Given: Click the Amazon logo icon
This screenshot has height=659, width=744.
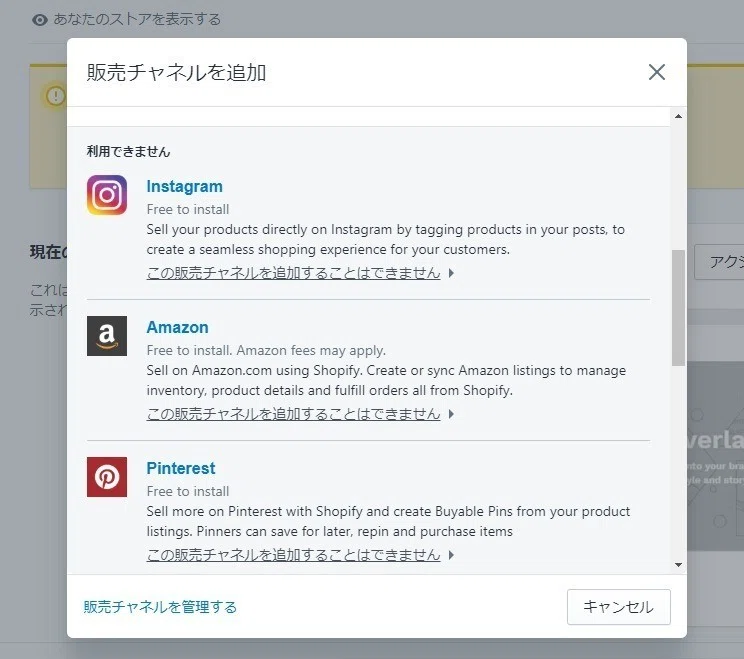Looking at the screenshot, I should pos(107,336).
